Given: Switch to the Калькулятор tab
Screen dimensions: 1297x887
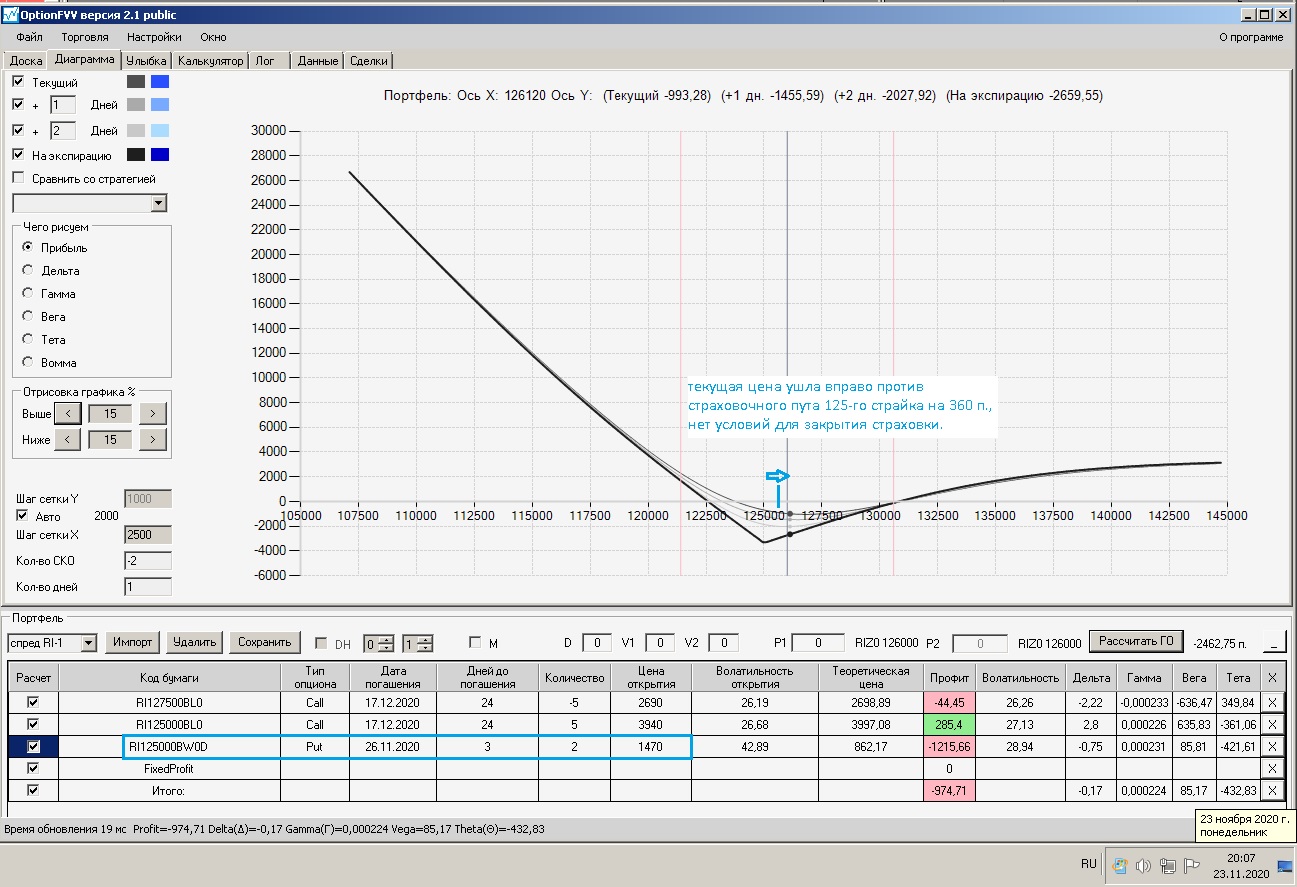Looking at the screenshot, I should coord(210,61).
